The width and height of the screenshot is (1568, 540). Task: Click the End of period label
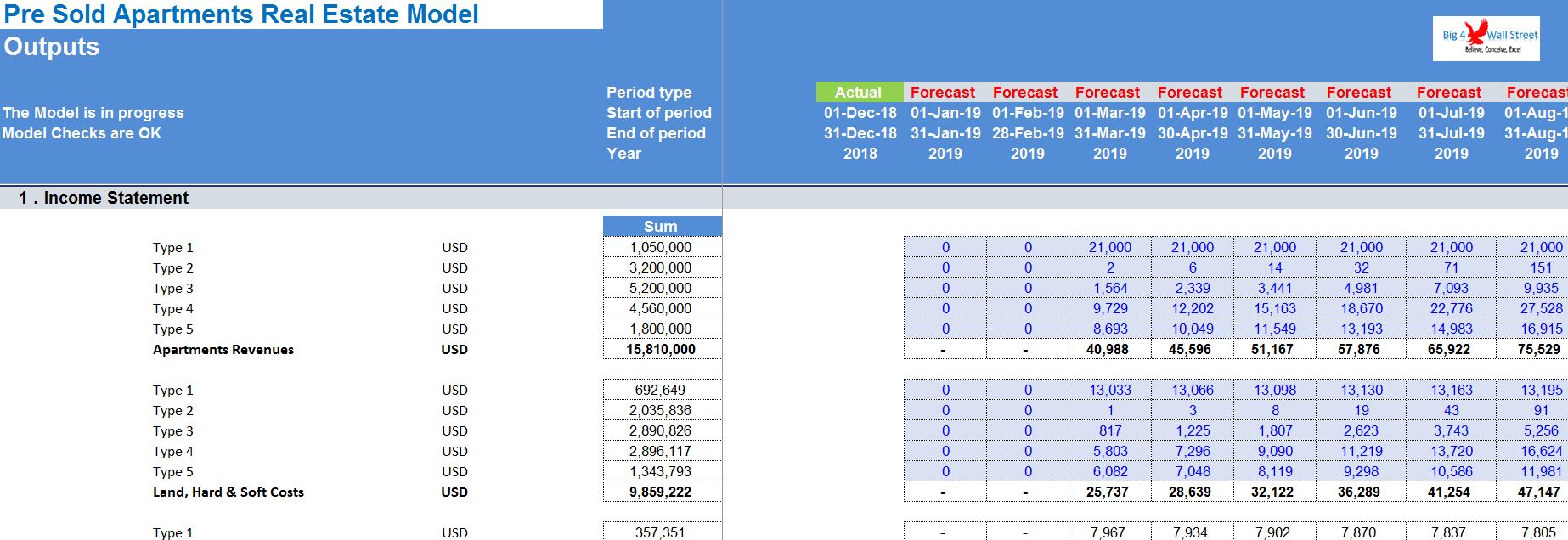click(x=656, y=133)
